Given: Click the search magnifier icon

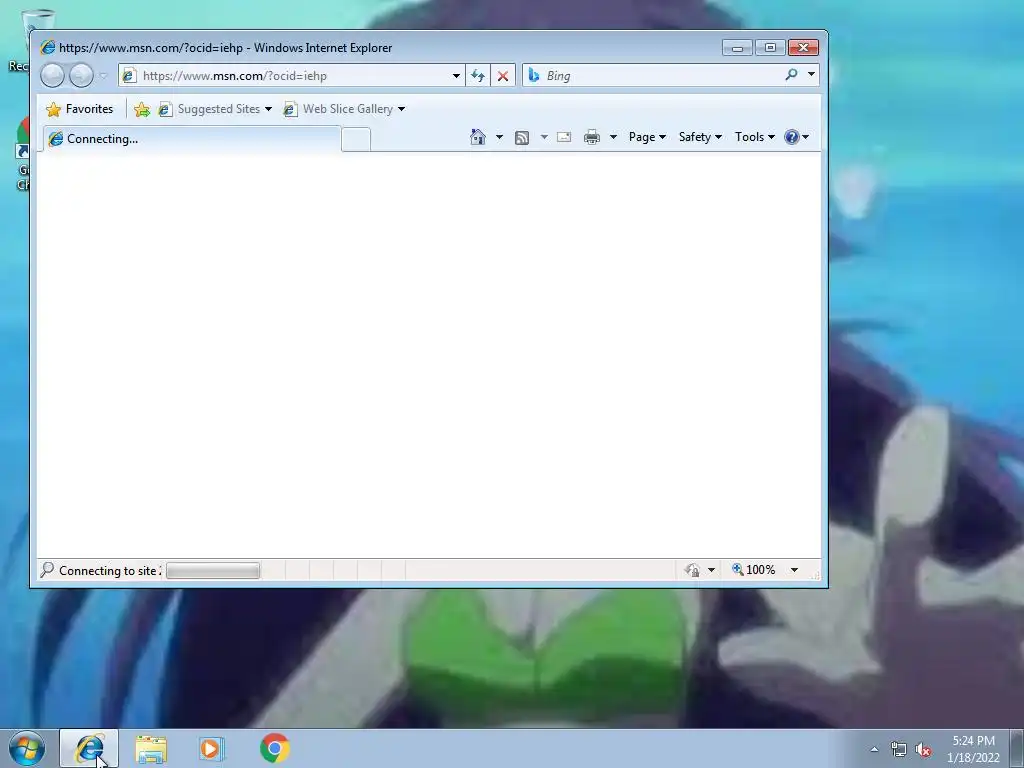Looking at the screenshot, I should (x=792, y=75).
